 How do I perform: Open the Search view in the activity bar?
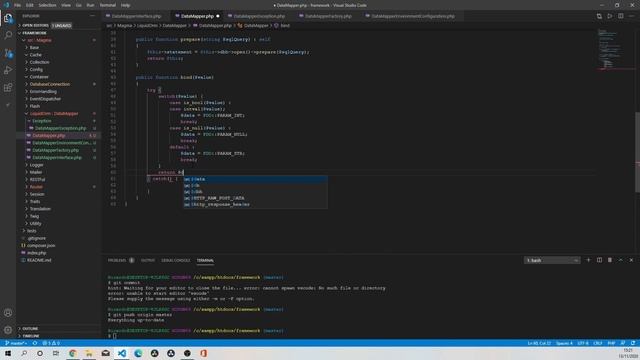8,35
